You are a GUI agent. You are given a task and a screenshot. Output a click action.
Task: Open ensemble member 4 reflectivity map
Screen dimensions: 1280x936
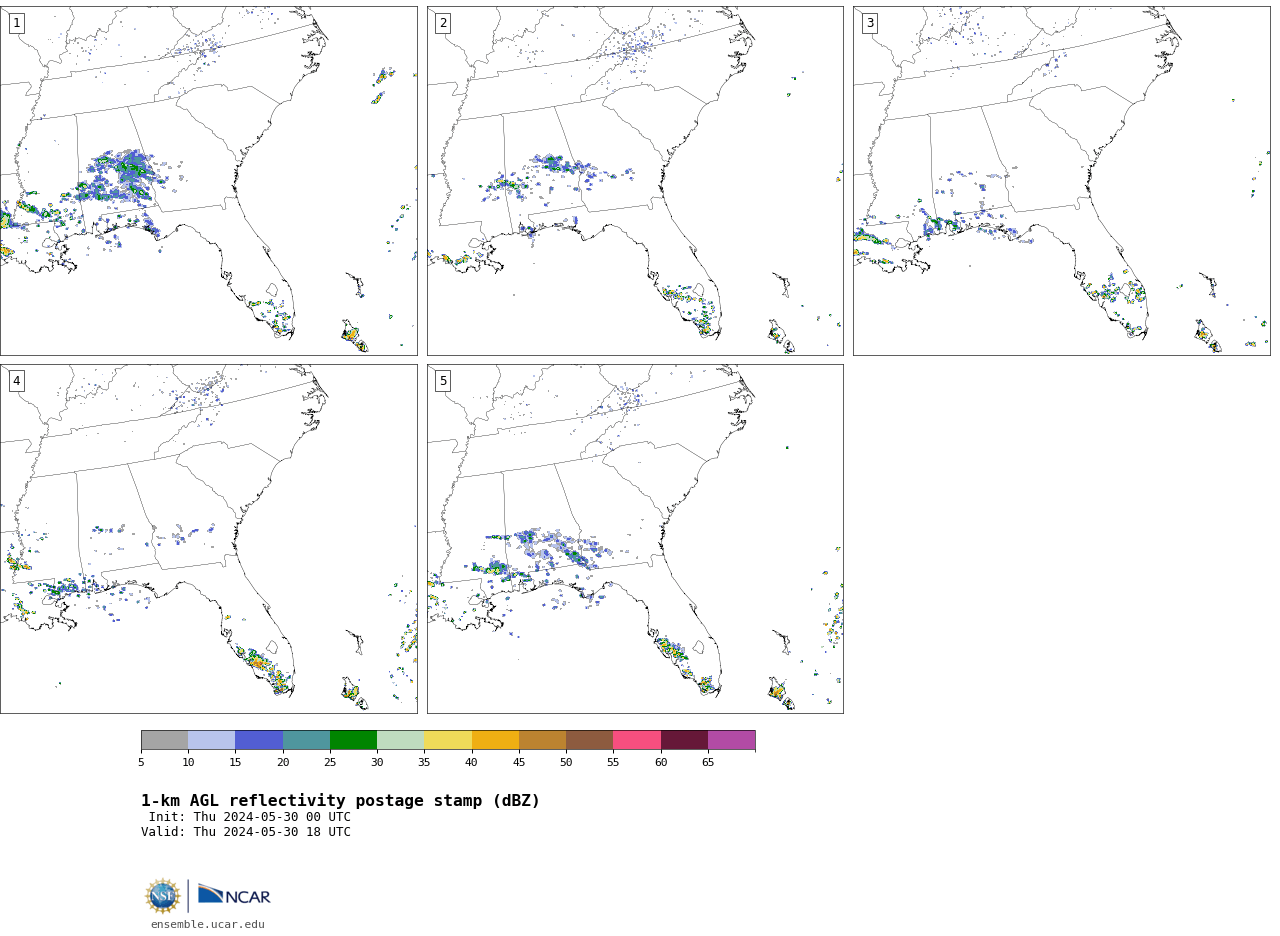[x=208, y=539]
